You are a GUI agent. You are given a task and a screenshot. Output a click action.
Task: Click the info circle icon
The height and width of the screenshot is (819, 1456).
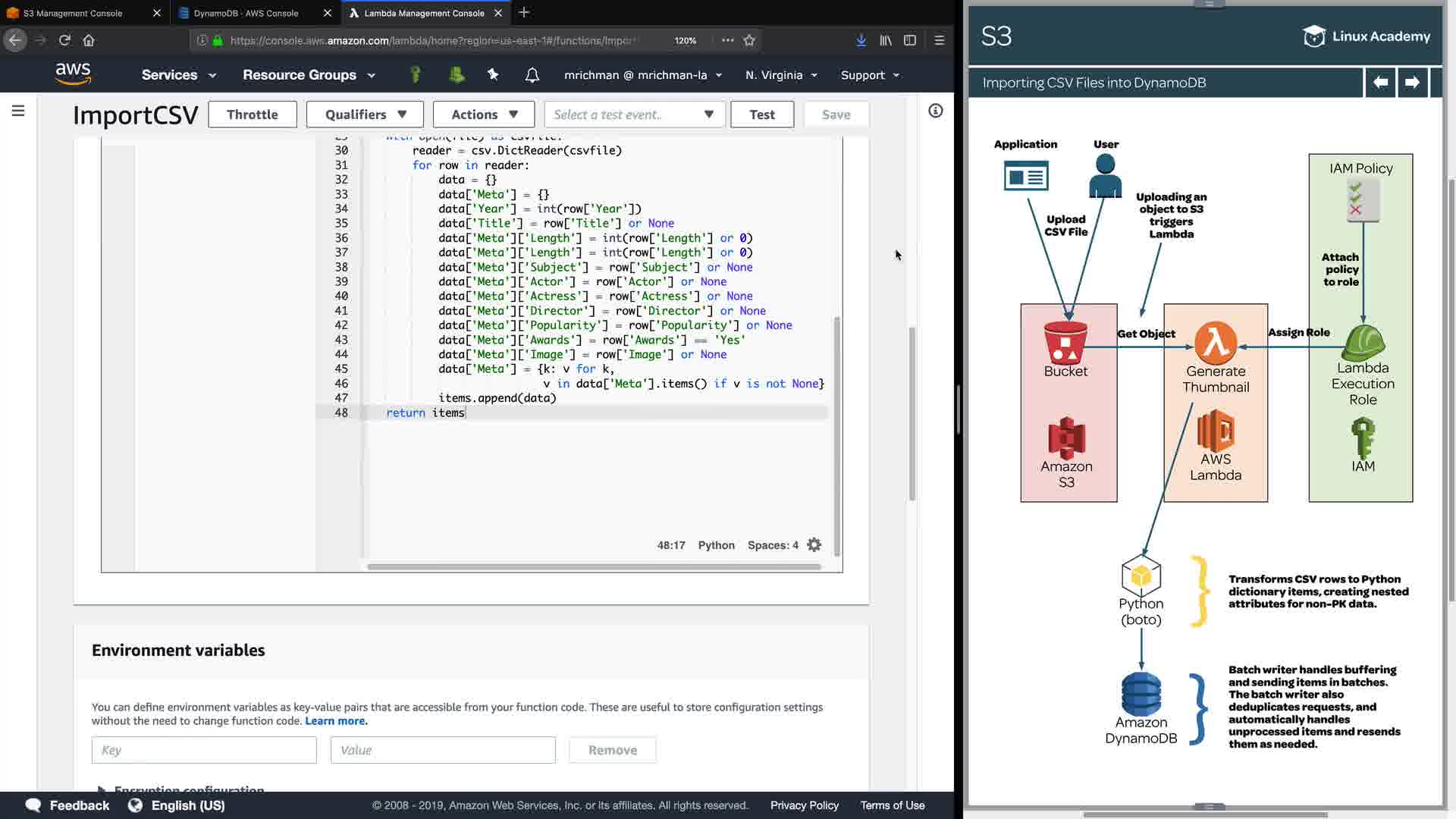(936, 111)
